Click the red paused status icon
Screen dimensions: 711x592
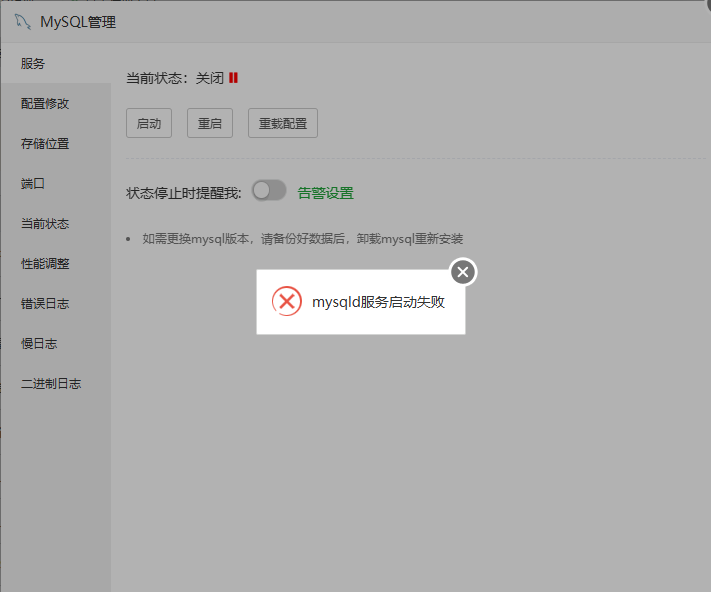[234, 78]
